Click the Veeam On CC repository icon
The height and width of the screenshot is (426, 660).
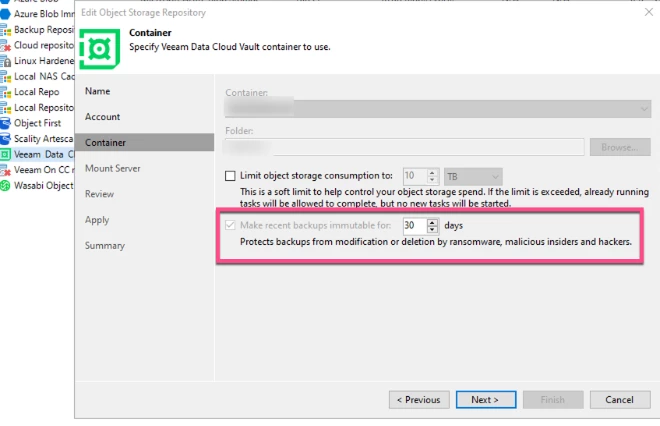[x=5, y=170]
